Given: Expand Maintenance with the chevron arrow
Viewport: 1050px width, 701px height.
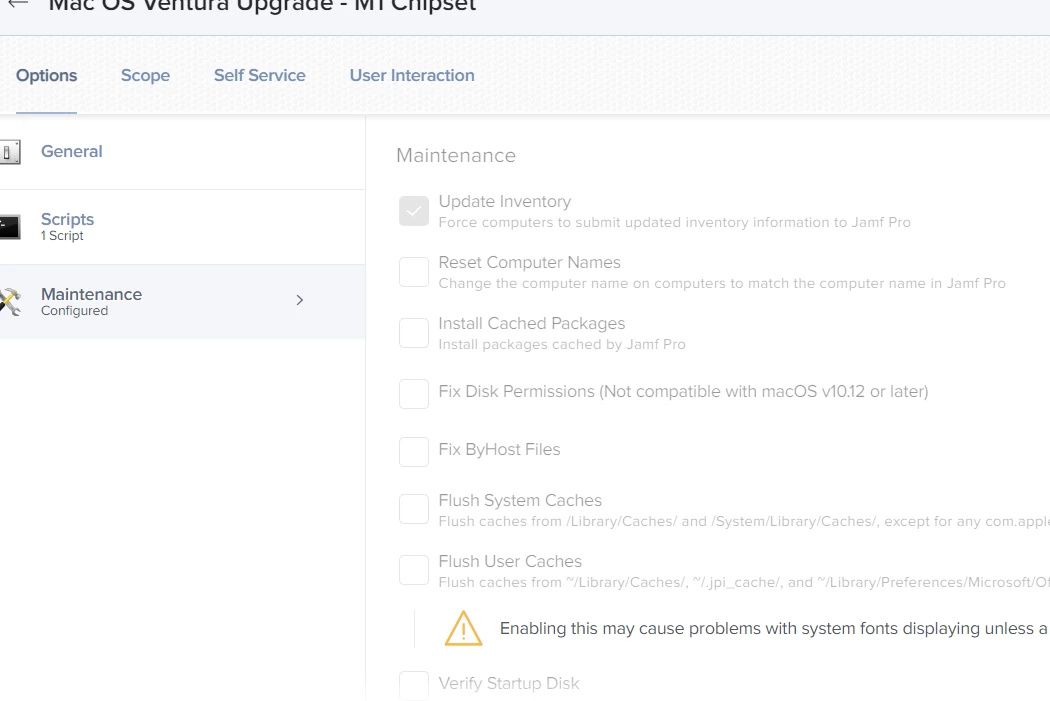Looking at the screenshot, I should pos(299,300).
